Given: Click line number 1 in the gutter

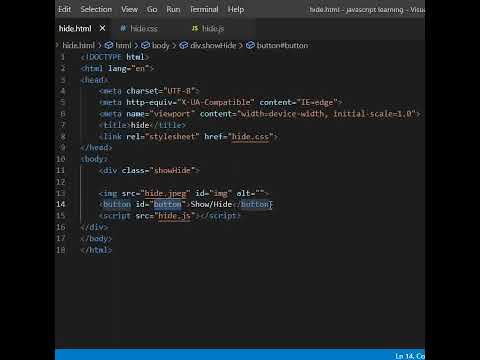Looking at the screenshot, I should (x=62, y=57).
